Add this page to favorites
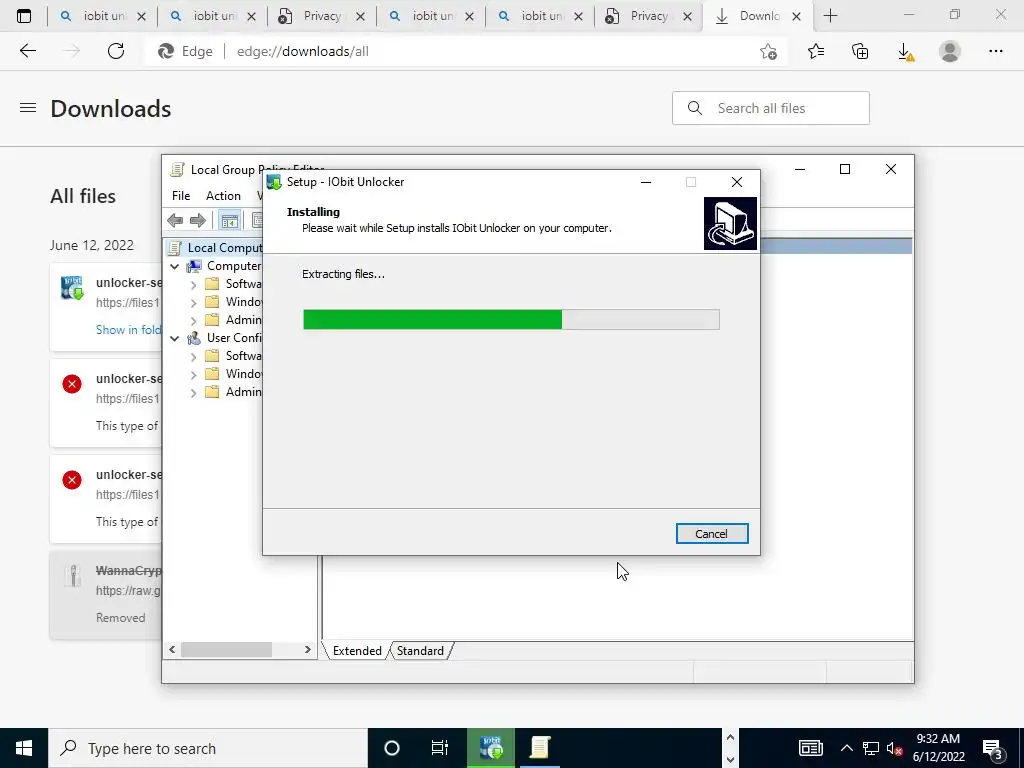1024x768 pixels. (769, 51)
